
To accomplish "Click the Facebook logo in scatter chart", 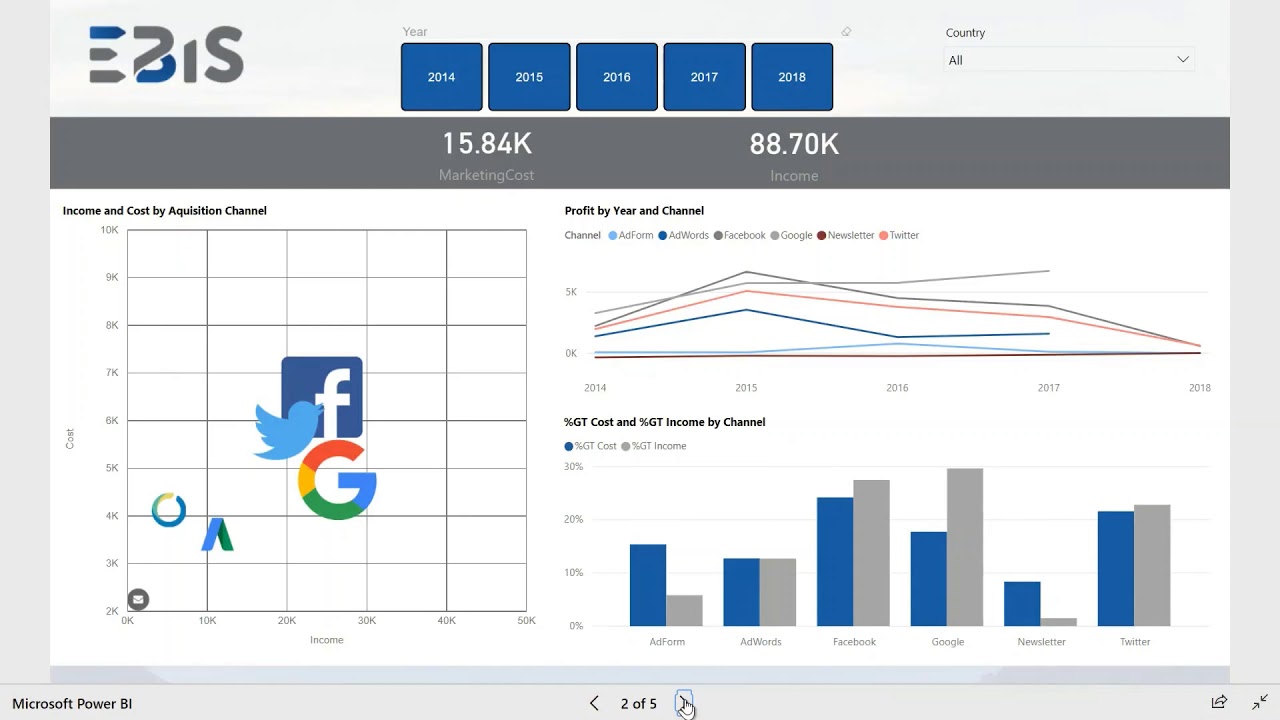I will [322, 396].
